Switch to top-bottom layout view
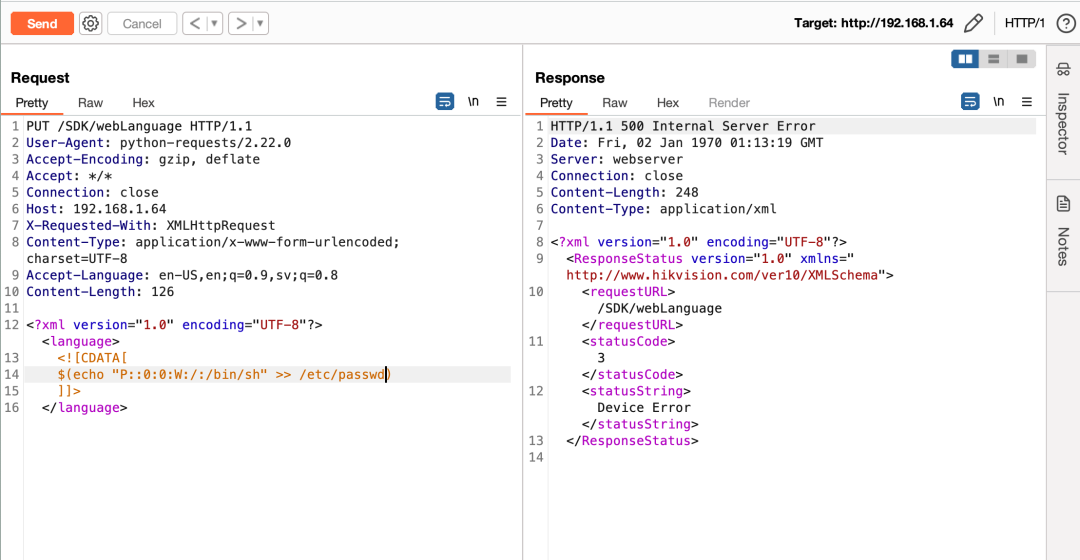 [x=993, y=59]
